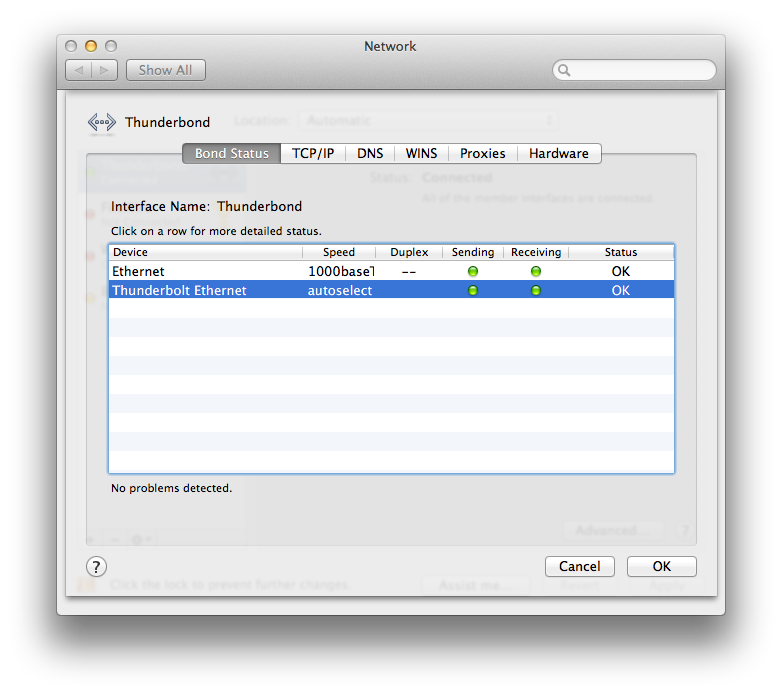This screenshot has height=694, width=782.
Task: Click the OK status of Ethernet row
Action: (x=621, y=271)
